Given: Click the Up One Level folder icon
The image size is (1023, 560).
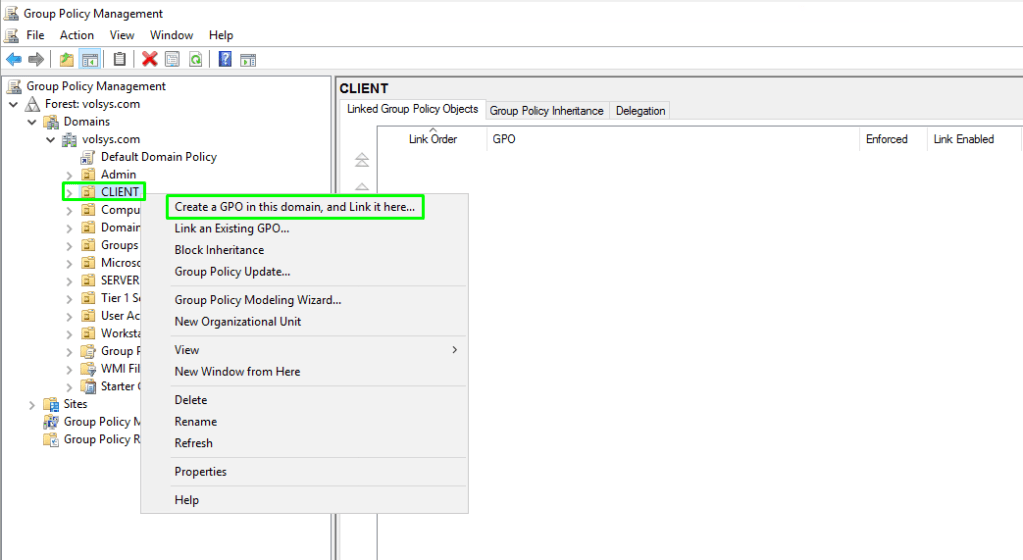Looking at the screenshot, I should click(x=66, y=59).
